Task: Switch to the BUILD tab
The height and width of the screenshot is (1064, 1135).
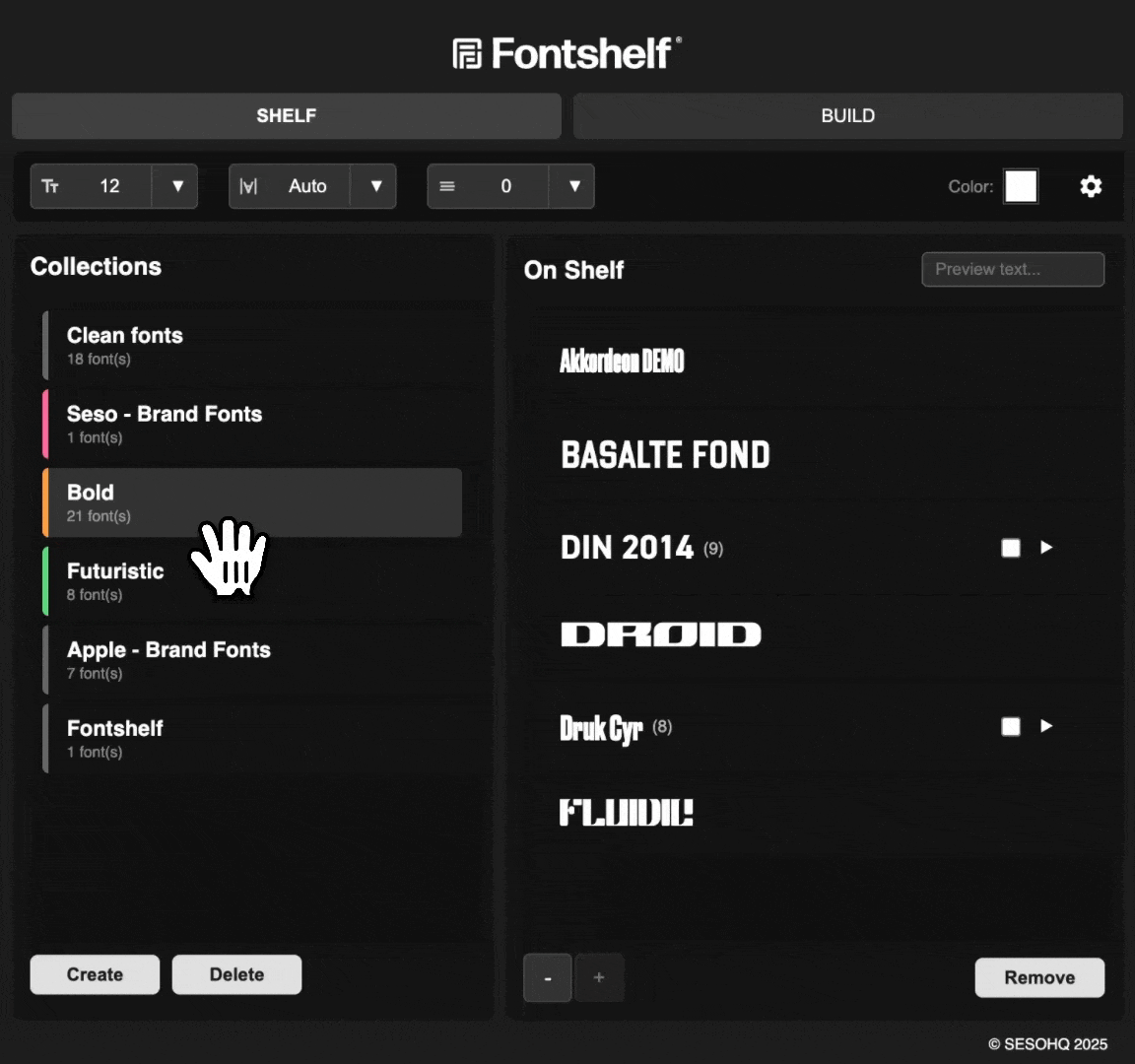Action: tap(847, 116)
